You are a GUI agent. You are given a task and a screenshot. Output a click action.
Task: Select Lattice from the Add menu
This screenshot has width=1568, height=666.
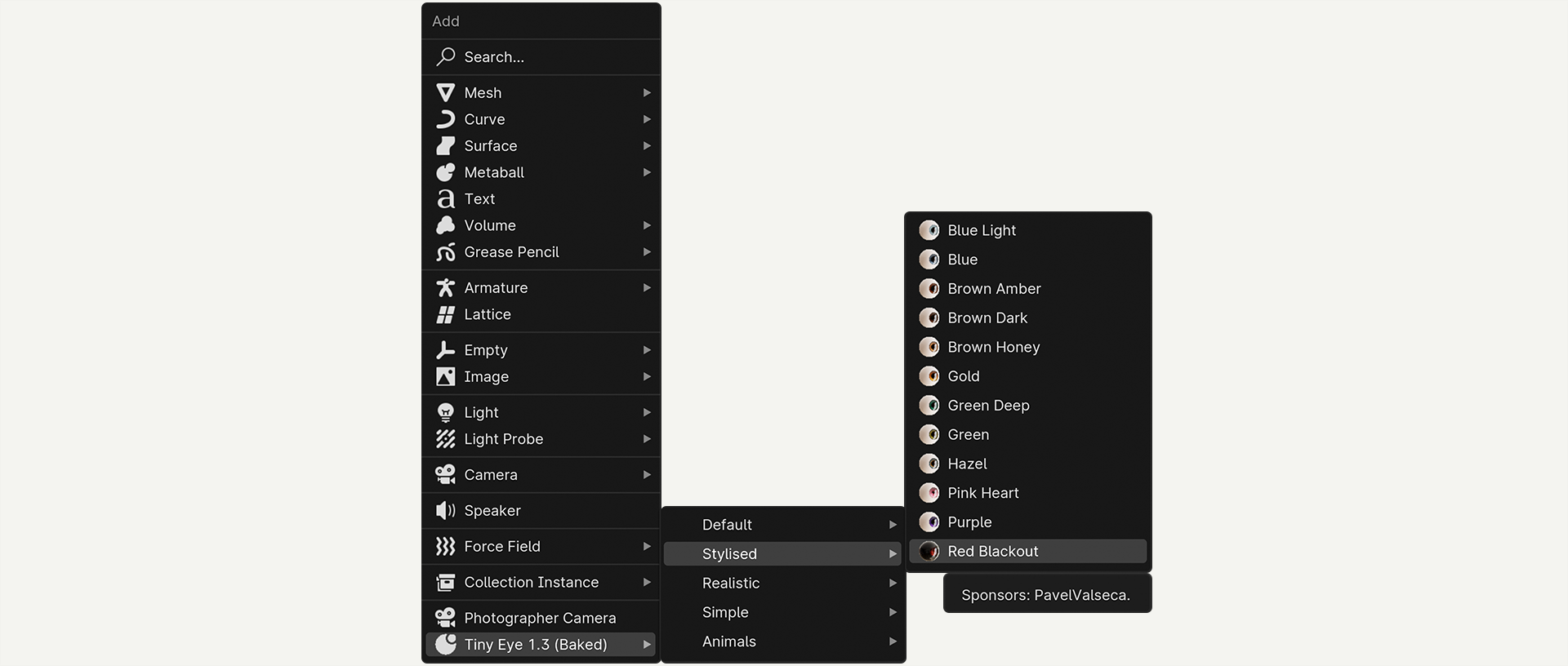(x=487, y=314)
